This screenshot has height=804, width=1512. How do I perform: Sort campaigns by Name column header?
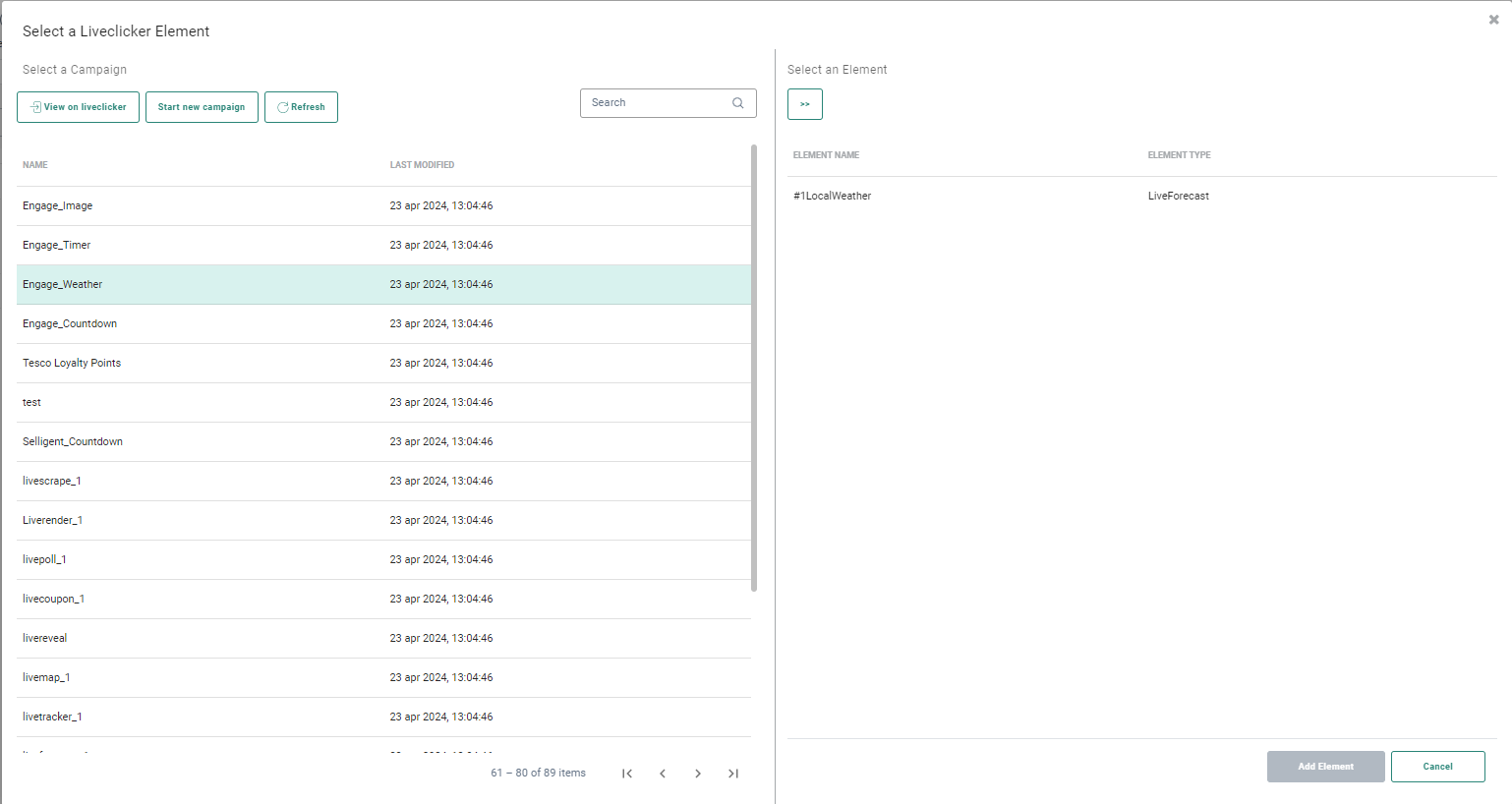click(35, 165)
